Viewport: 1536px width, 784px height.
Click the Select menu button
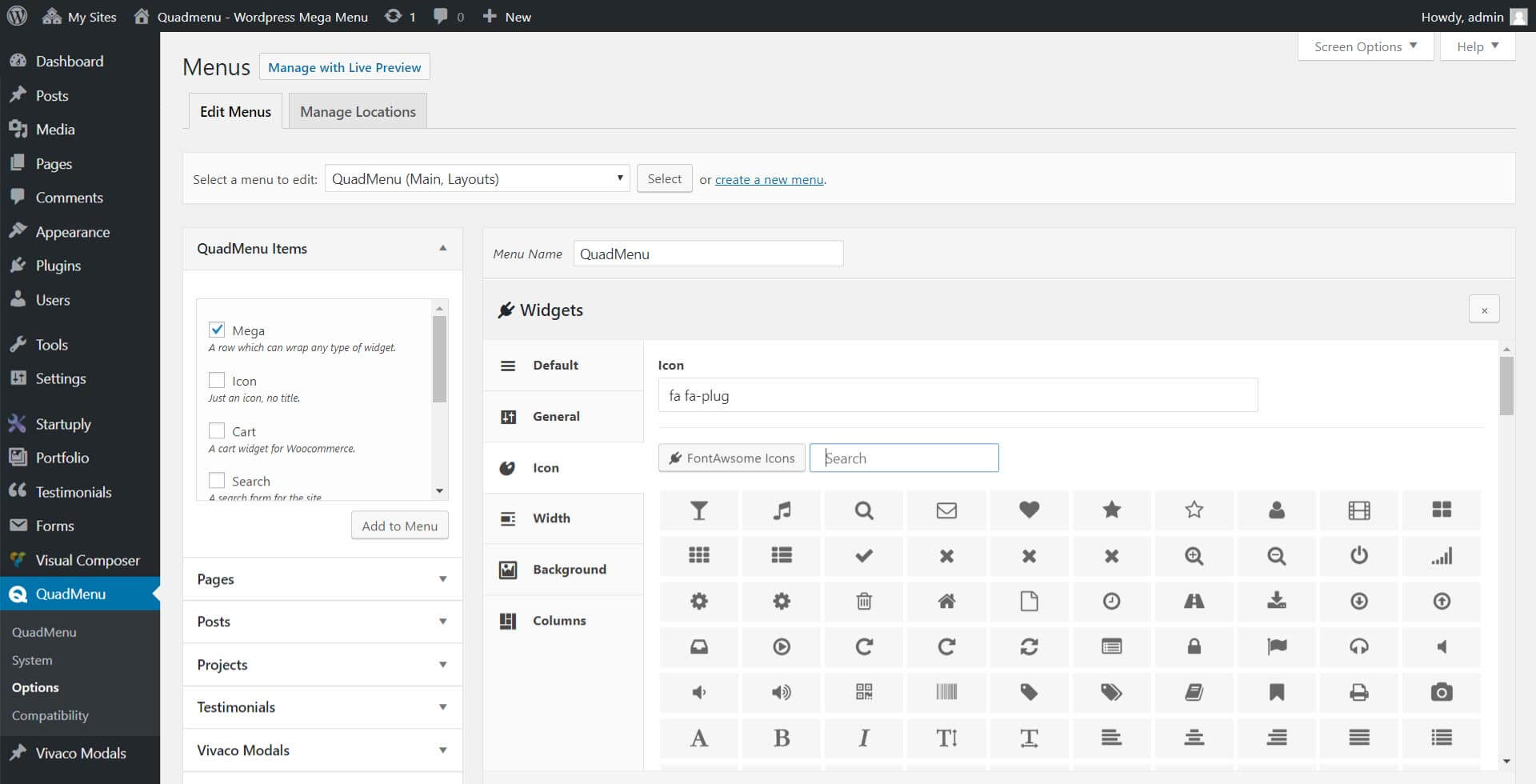tap(664, 178)
